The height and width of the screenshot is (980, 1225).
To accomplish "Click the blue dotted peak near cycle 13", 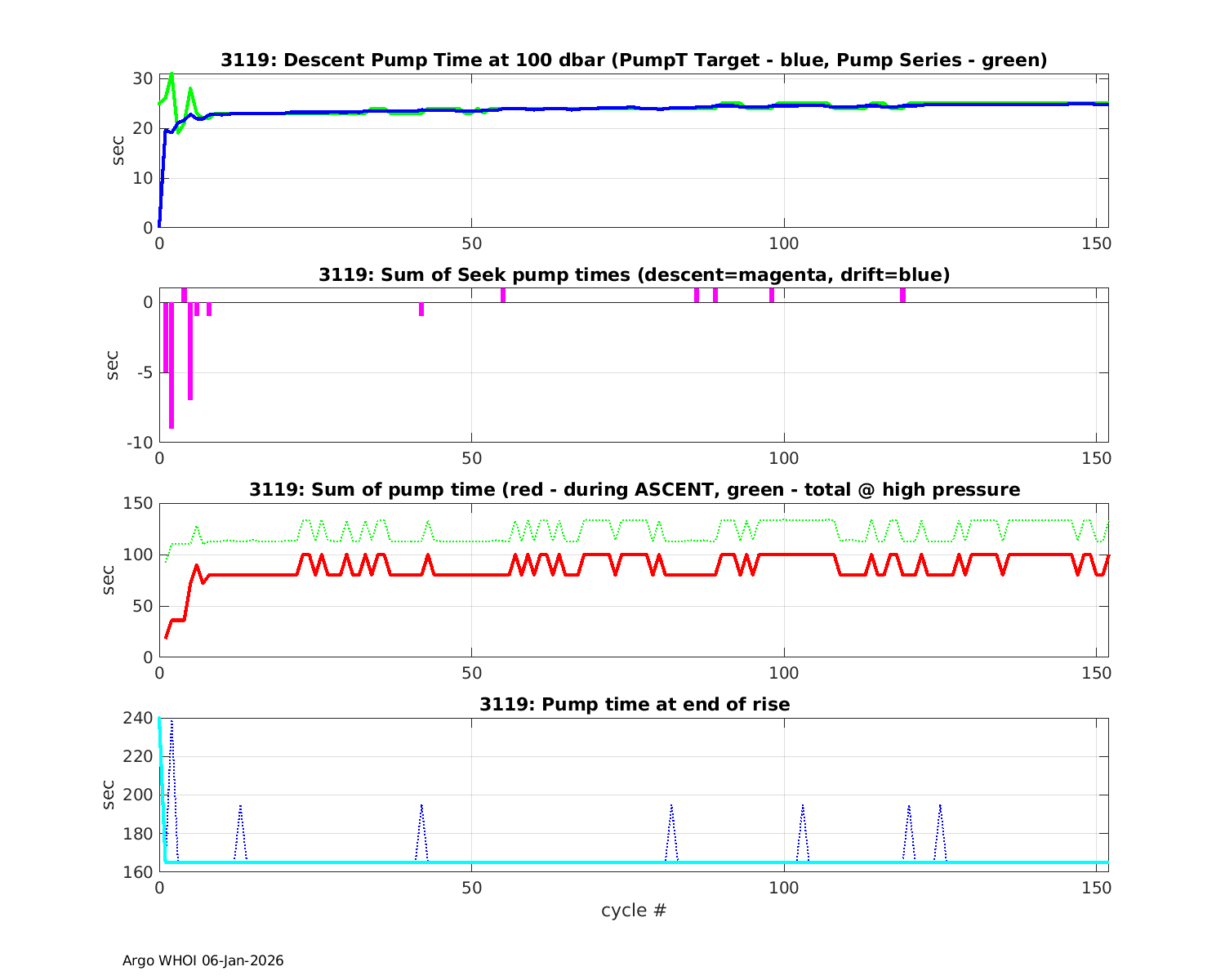I will (x=240, y=808).
